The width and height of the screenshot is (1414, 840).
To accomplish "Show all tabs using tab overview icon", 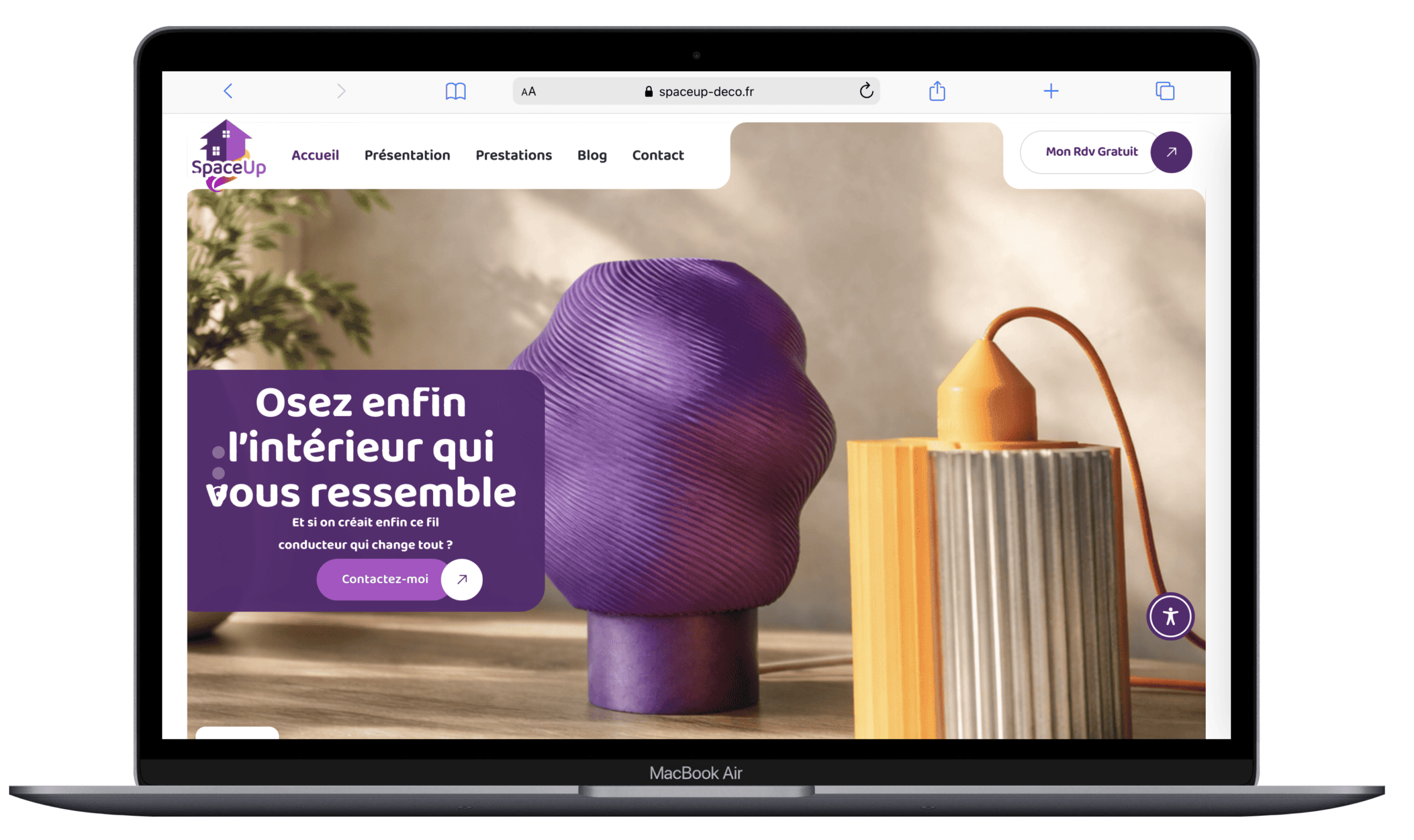I will click(1164, 91).
